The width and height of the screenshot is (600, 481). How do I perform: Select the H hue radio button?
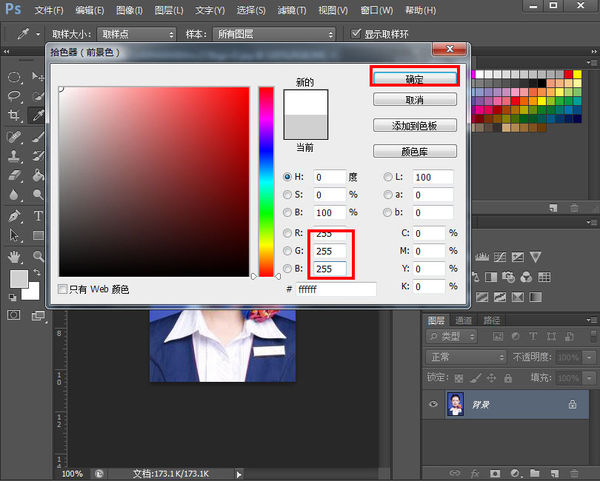(x=287, y=177)
